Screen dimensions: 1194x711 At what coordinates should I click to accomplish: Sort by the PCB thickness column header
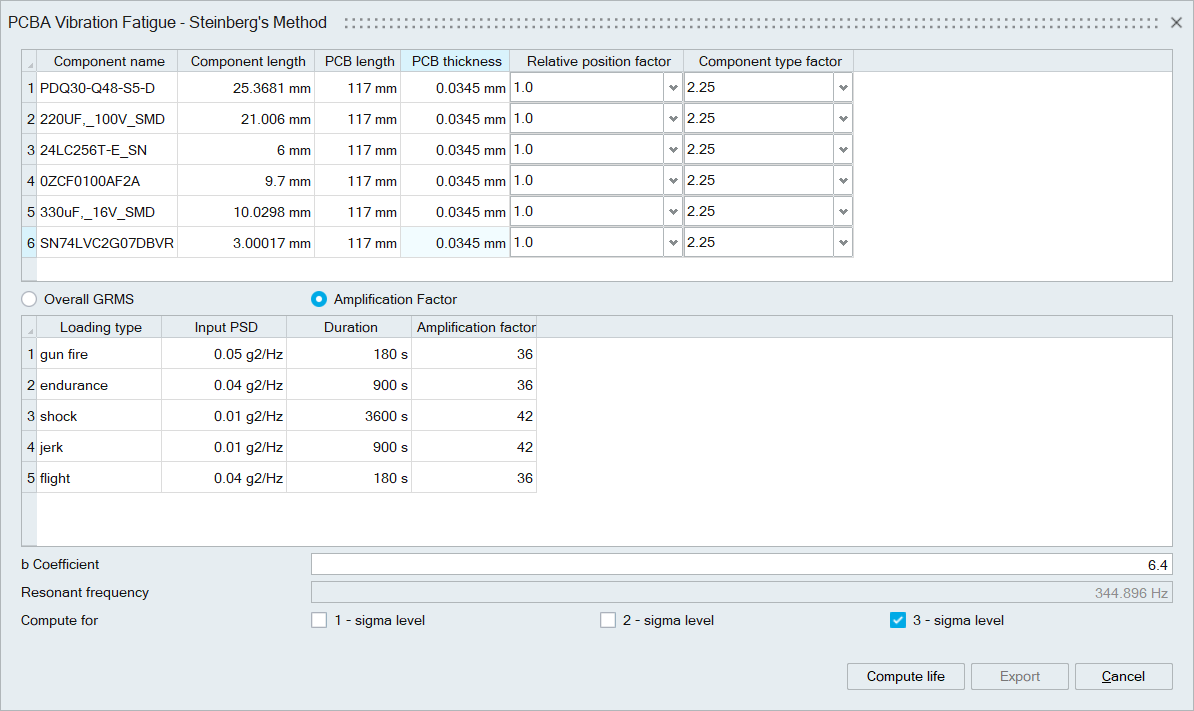[456, 61]
